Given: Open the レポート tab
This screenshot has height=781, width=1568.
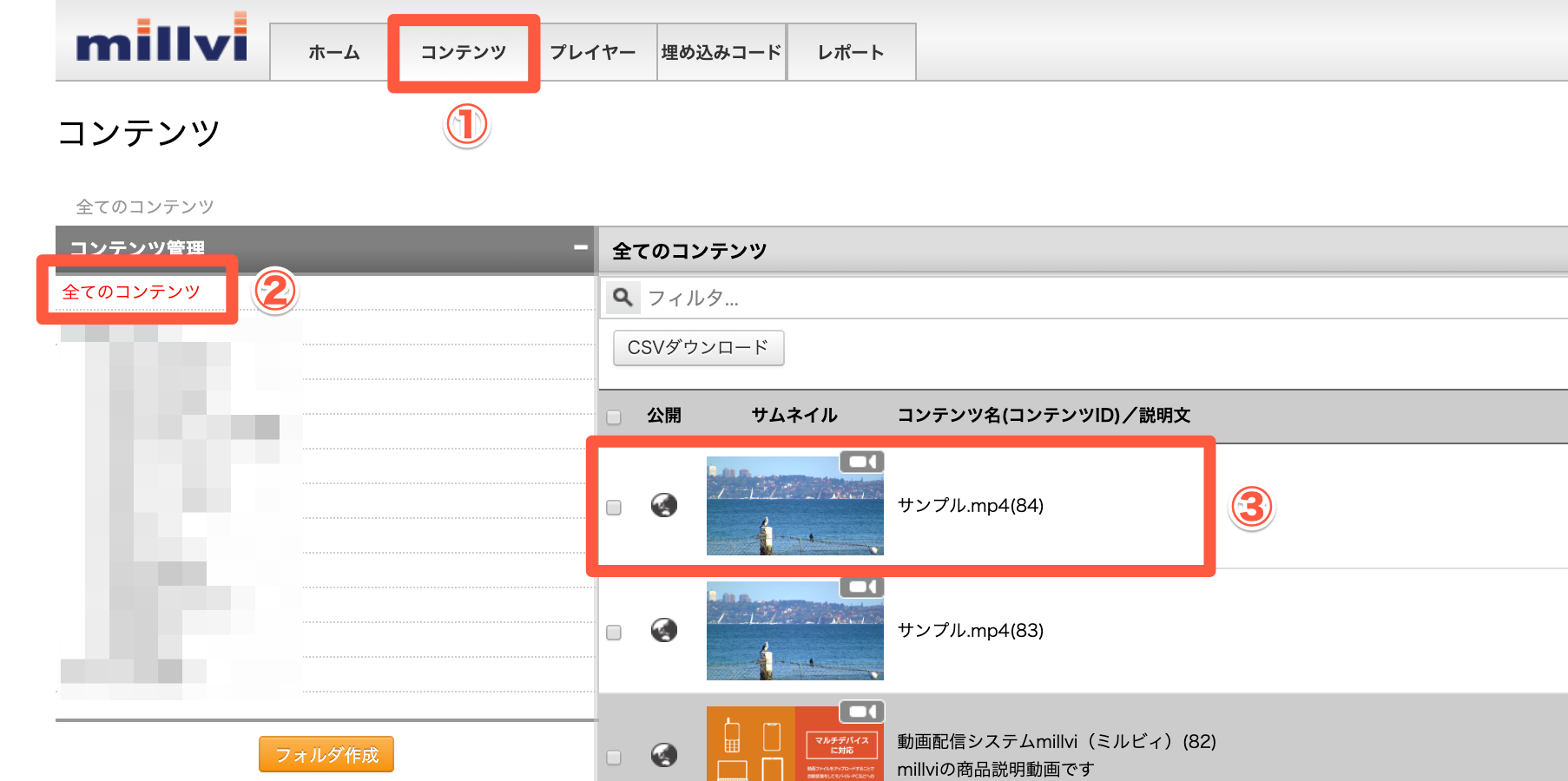Looking at the screenshot, I should click(851, 52).
